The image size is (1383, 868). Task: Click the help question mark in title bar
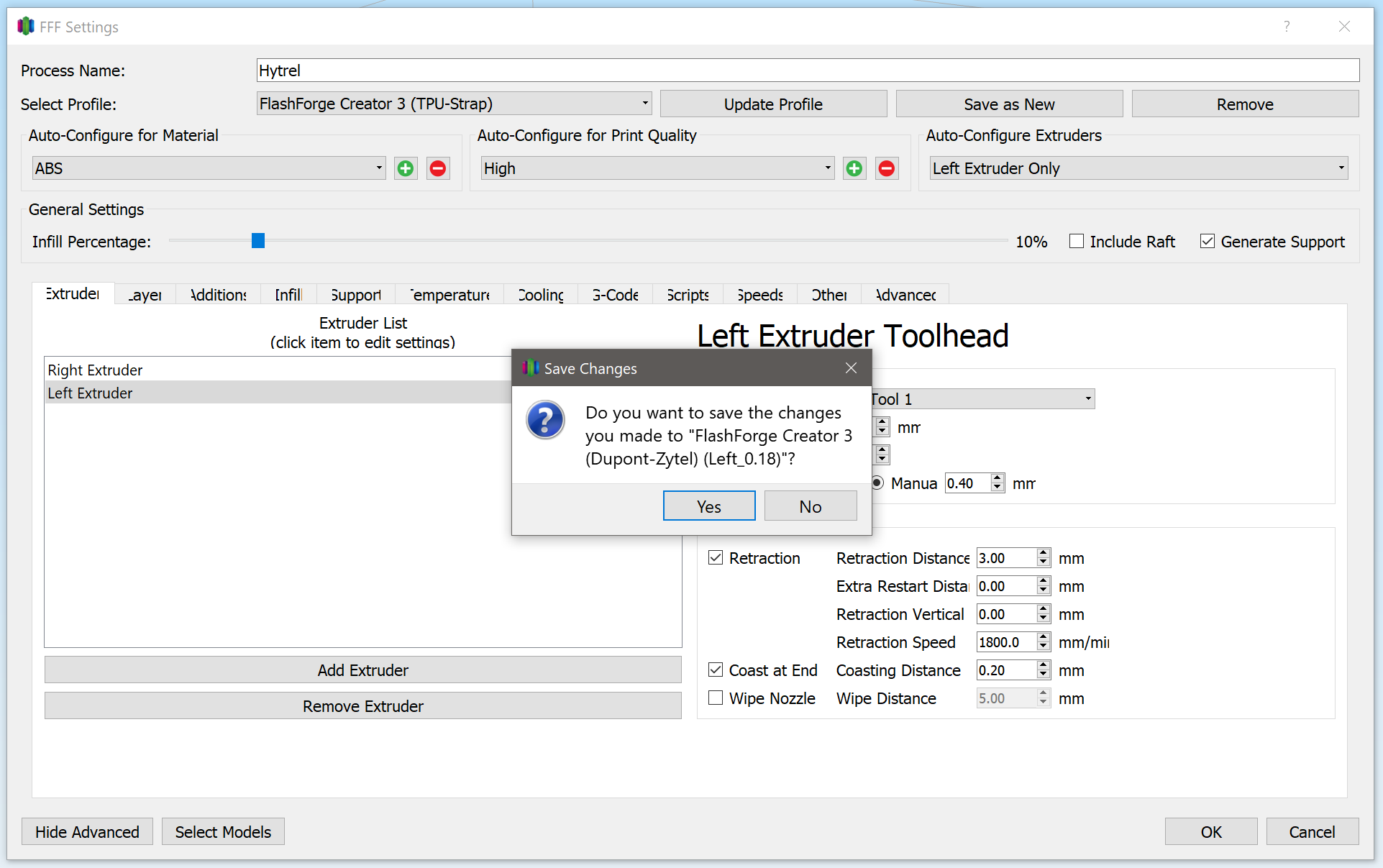pyautogui.click(x=1287, y=27)
